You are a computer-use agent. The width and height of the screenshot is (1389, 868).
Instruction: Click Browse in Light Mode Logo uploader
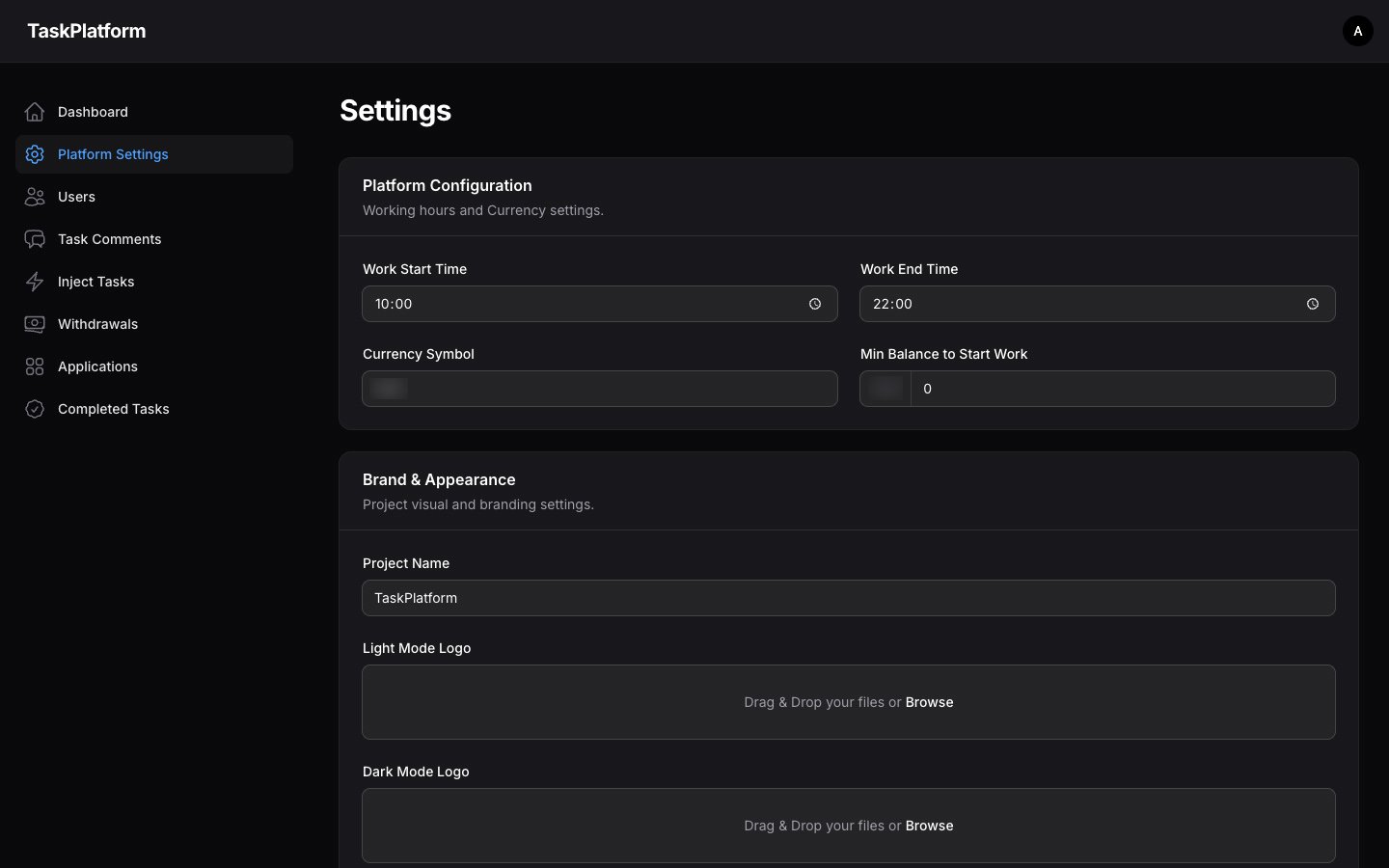pyautogui.click(x=929, y=702)
